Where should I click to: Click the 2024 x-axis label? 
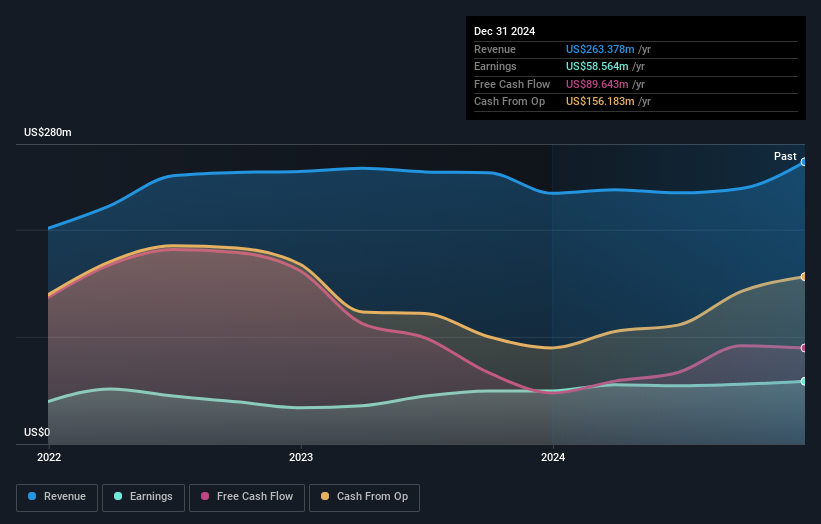coord(553,458)
